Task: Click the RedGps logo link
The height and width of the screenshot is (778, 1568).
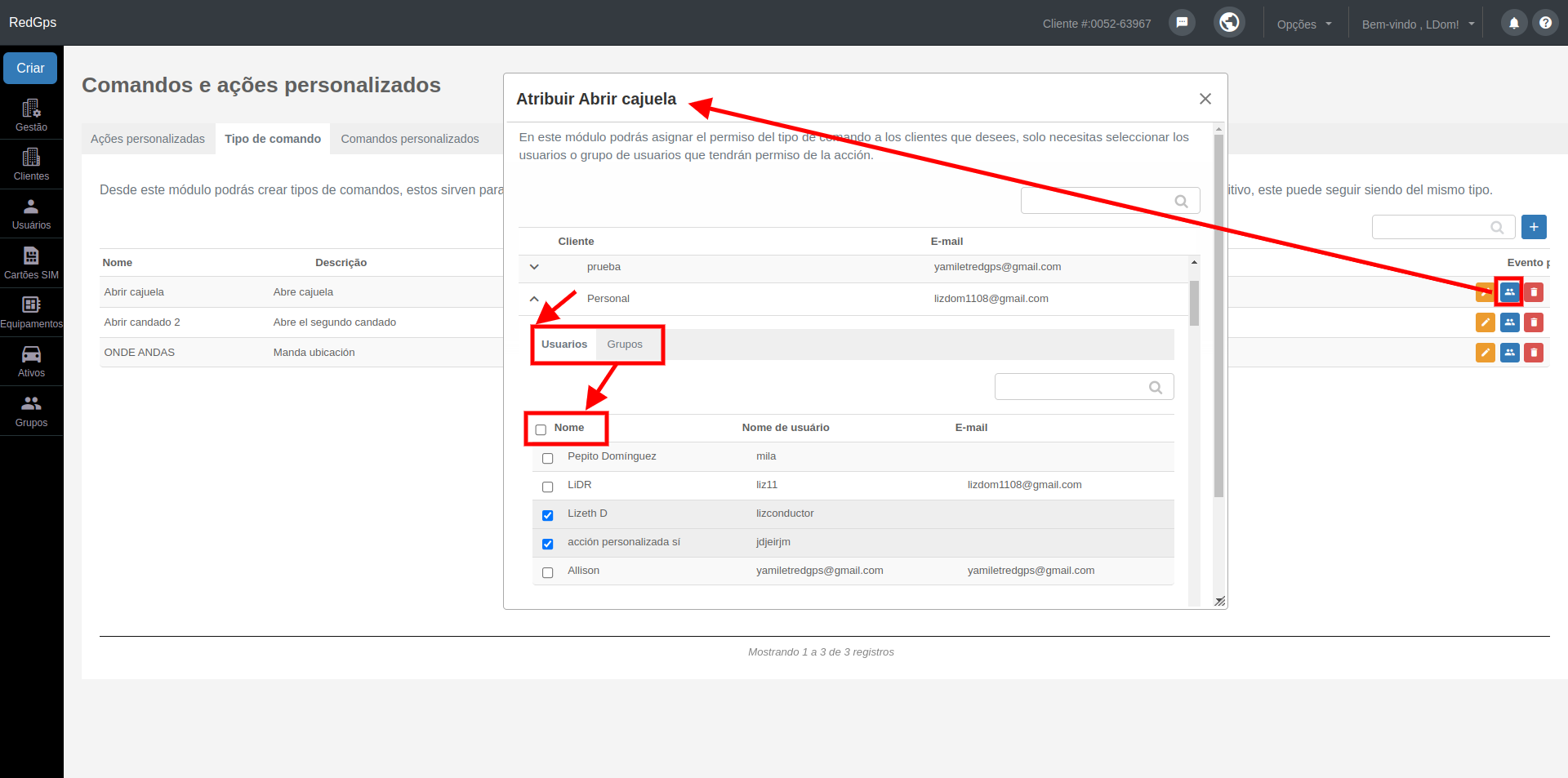Action: click(33, 22)
